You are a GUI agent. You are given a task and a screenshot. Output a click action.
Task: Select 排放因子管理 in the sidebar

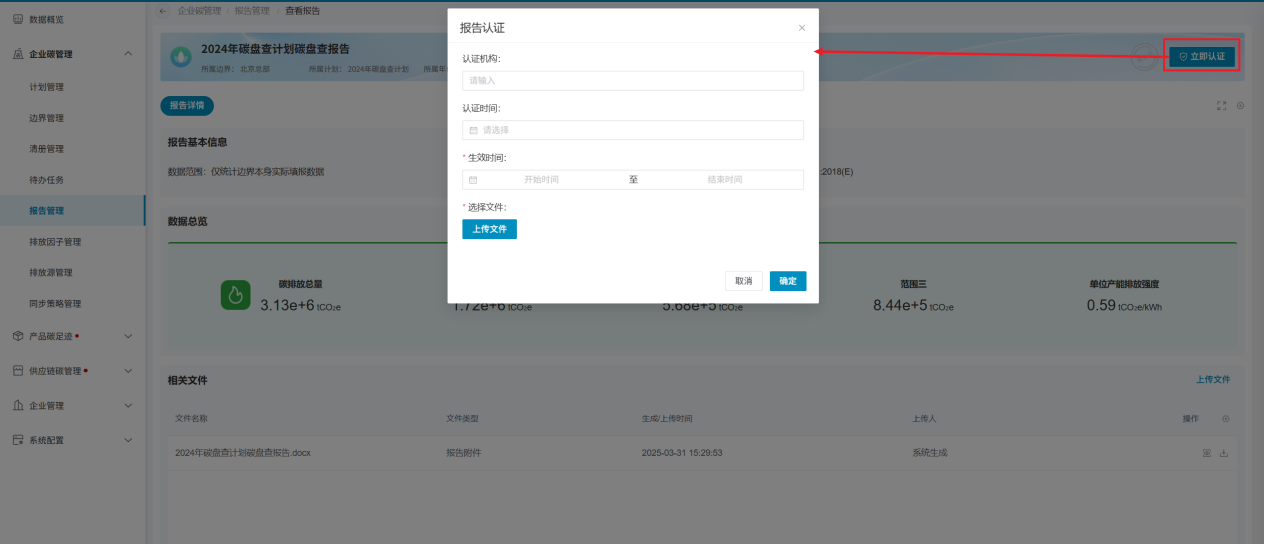pyautogui.click(x=55, y=242)
